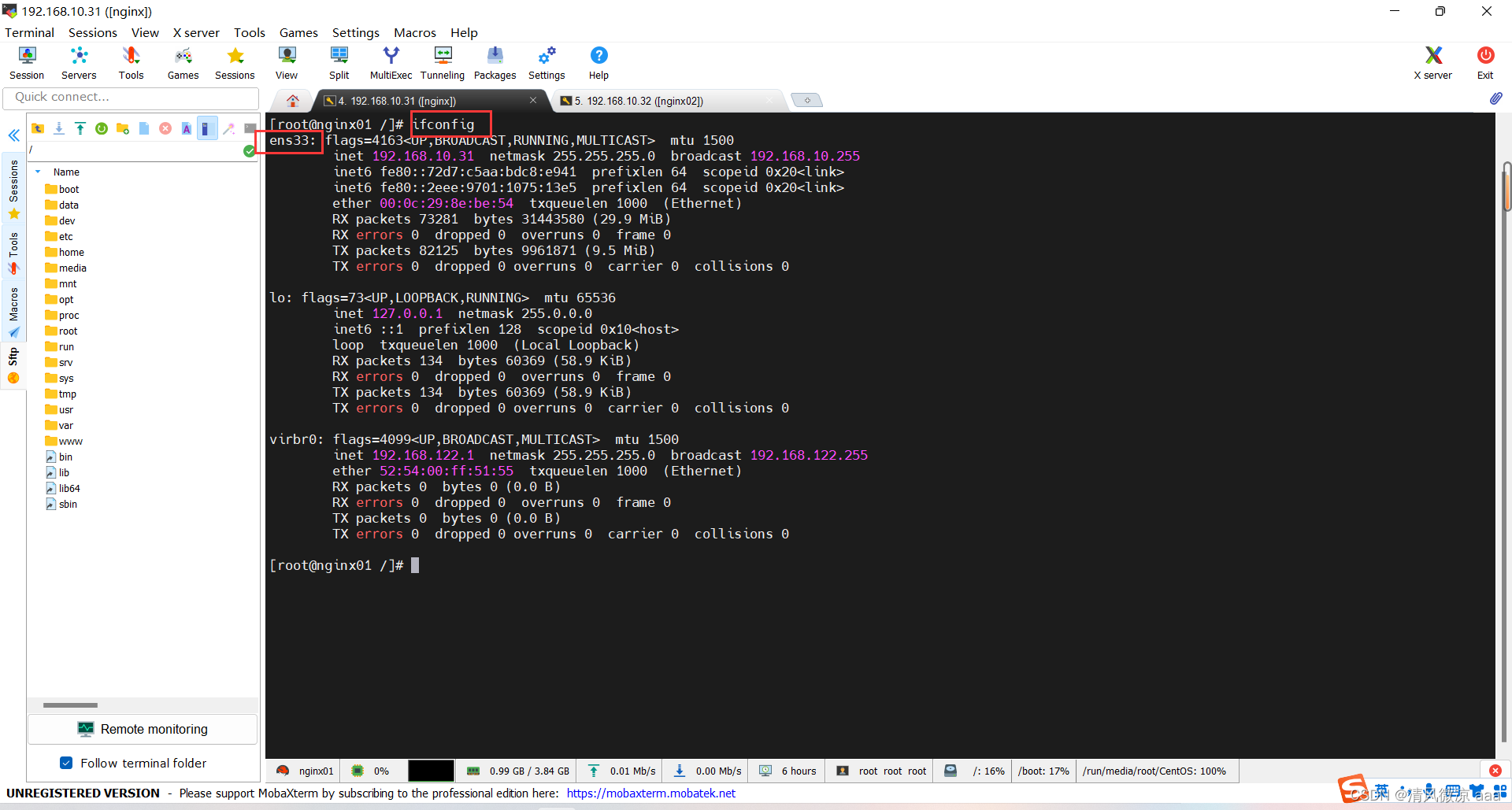Create a new file in SFTP panel
The image size is (1512, 810).
point(144,128)
